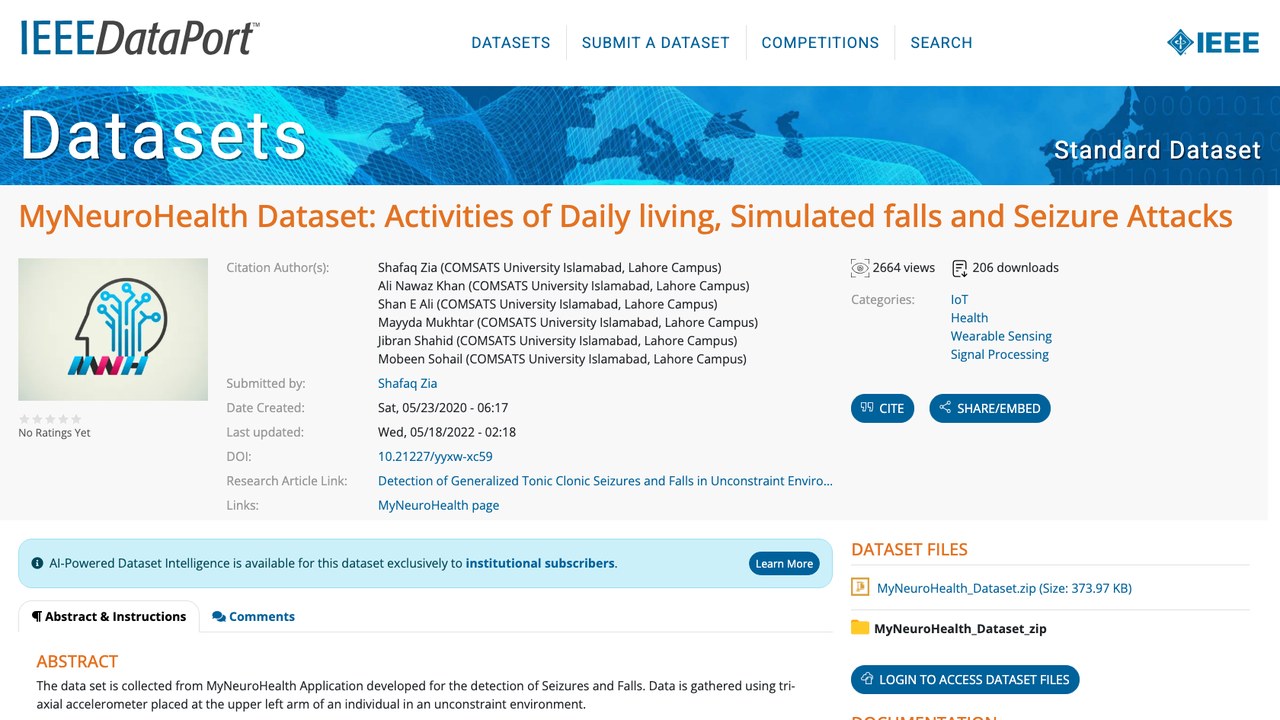
Task: Select the Abstract & Instructions tab
Action: pos(109,616)
